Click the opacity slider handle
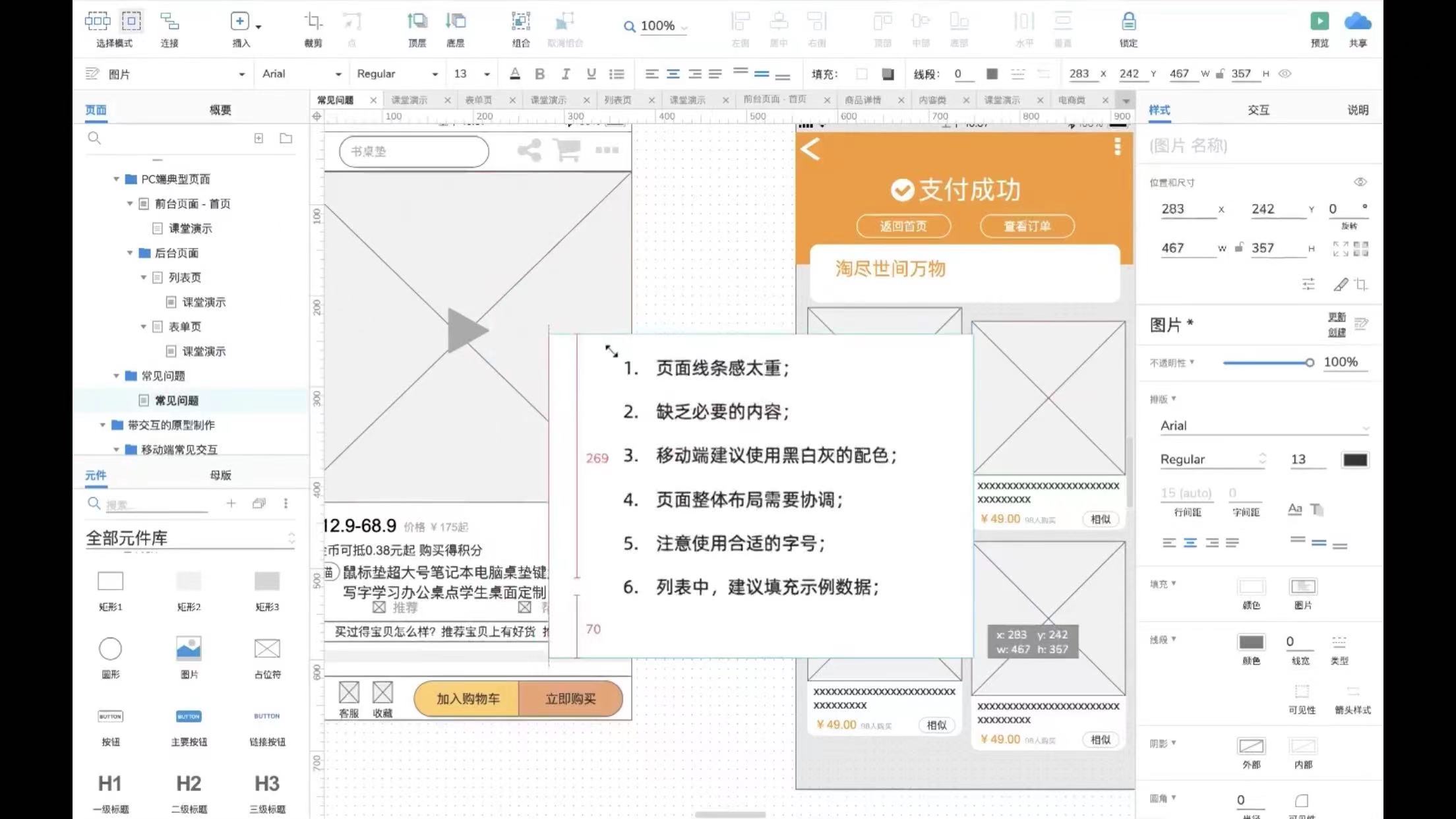 [1310, 363]
